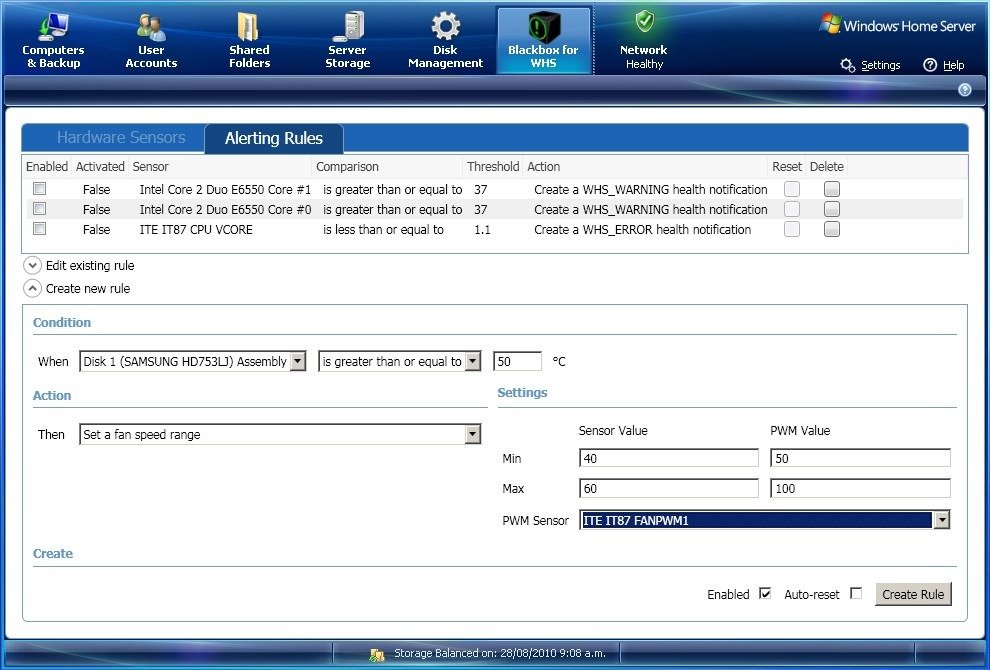Select the ITE IT87 CPU VCORE sensor cell
Image resolution: width=990 pixels, height=670 pixels.
pos(196,230)
